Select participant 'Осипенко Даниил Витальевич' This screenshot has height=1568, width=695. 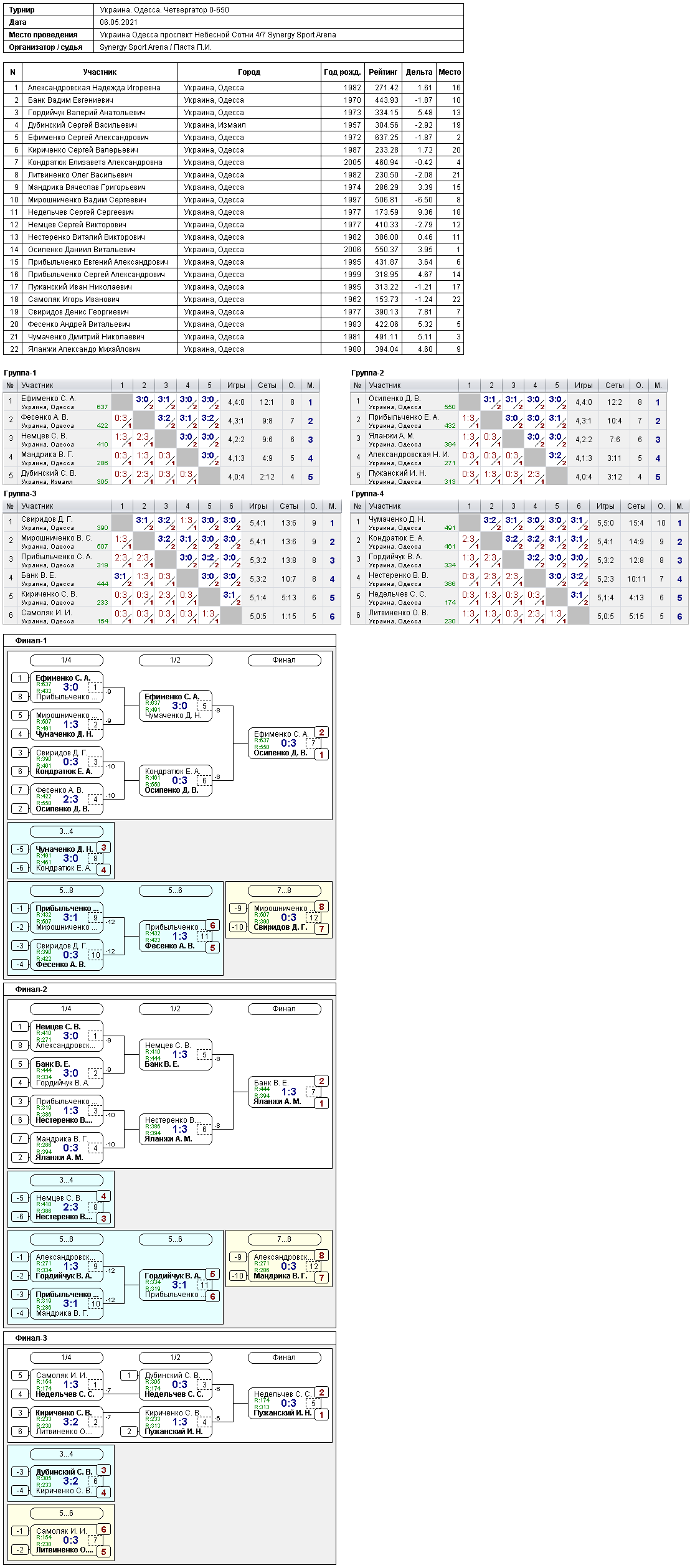[82, 250]
